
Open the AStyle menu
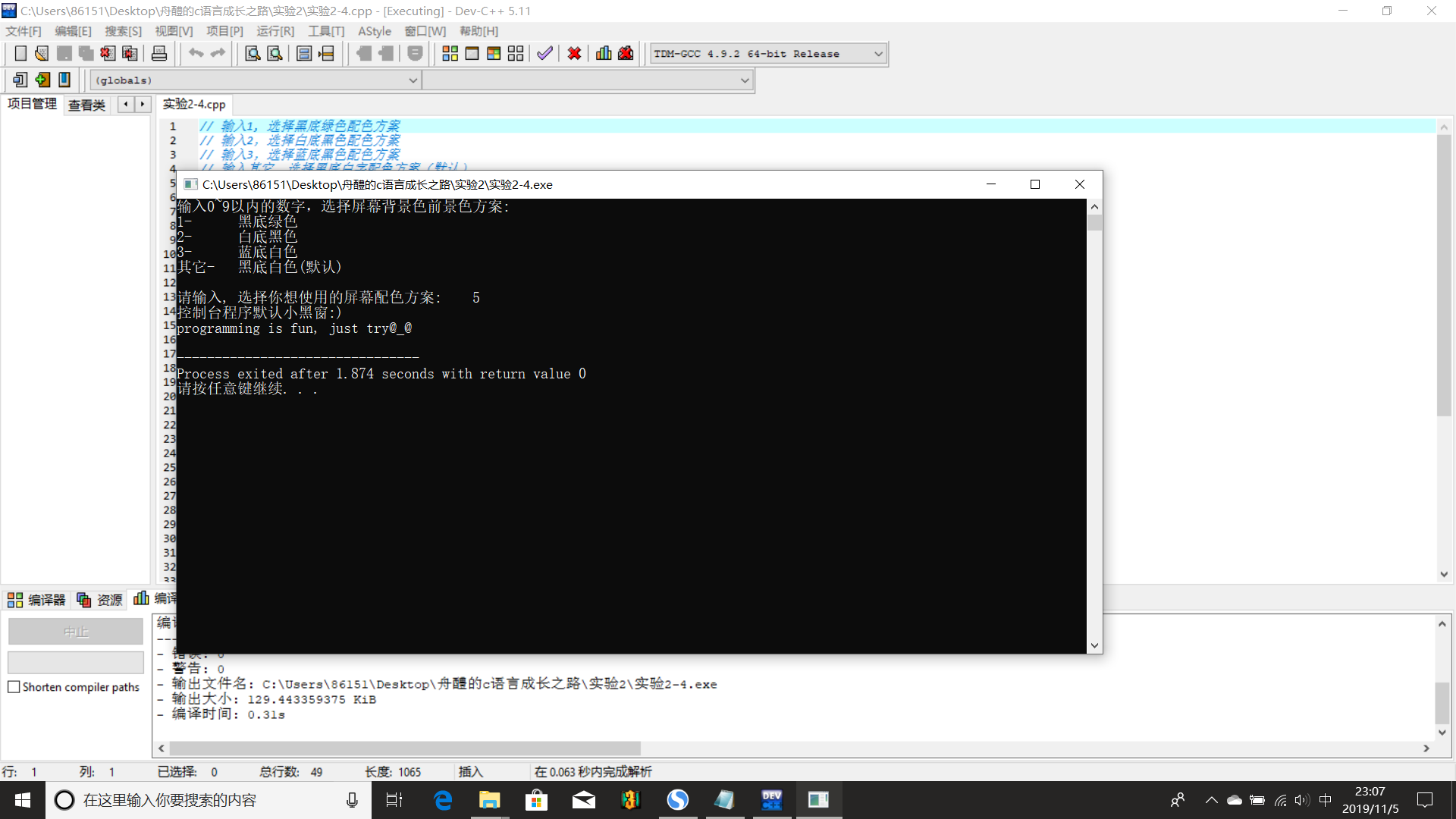click(x=374, y=31)
